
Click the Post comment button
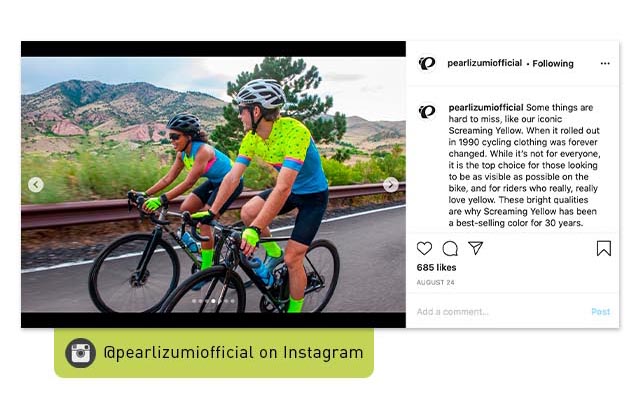point(600,312)
